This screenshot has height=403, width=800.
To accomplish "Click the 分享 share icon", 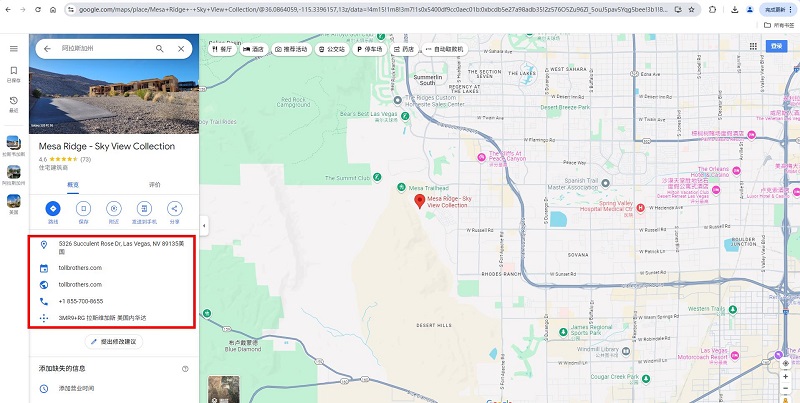I will (x=174, y=209).
